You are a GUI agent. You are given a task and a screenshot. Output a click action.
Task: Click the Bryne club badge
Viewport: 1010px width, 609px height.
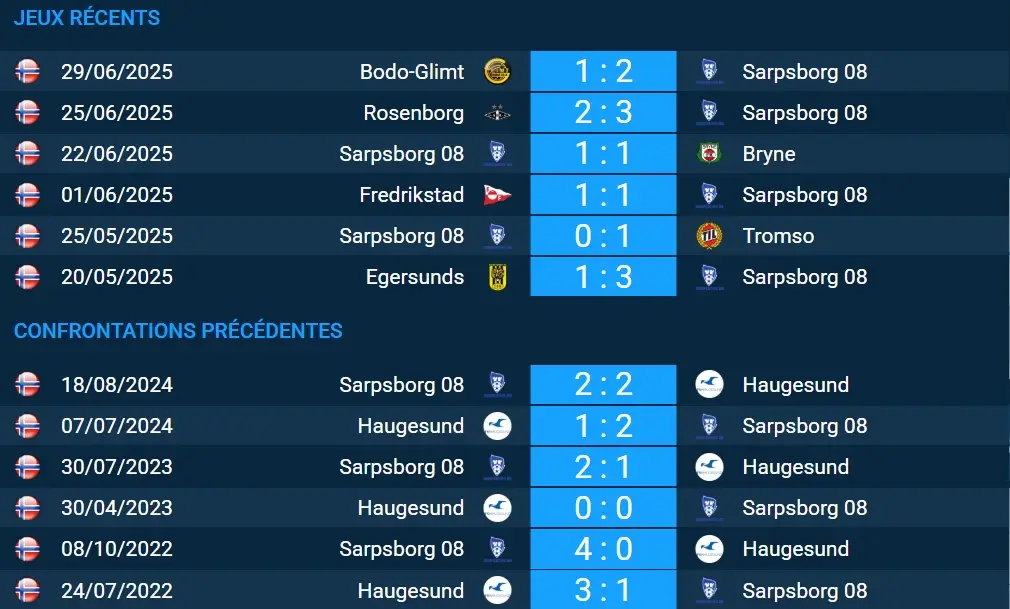(709, 154)
